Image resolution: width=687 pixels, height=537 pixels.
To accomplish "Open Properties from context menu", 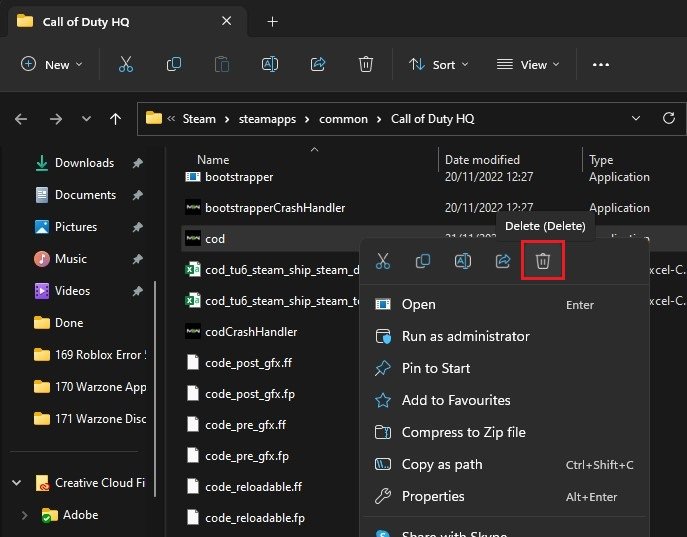I will 432,496.
